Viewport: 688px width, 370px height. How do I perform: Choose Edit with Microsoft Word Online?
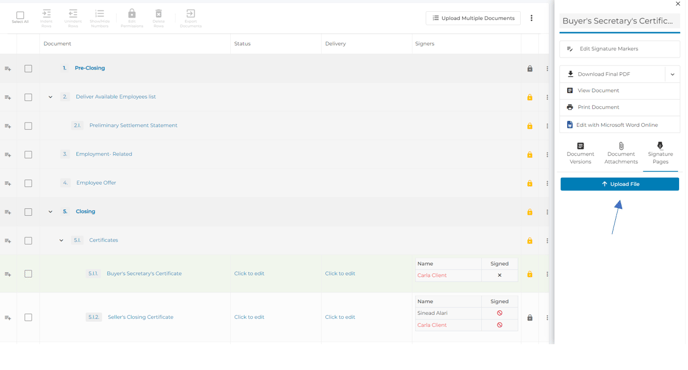pyautogui.click(x=620, y=125)
